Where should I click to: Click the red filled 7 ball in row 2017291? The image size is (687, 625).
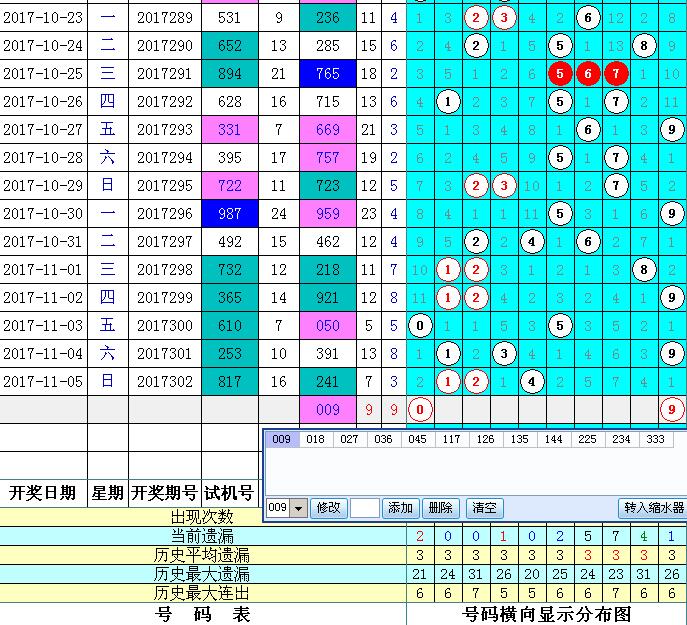click(616, 74)
